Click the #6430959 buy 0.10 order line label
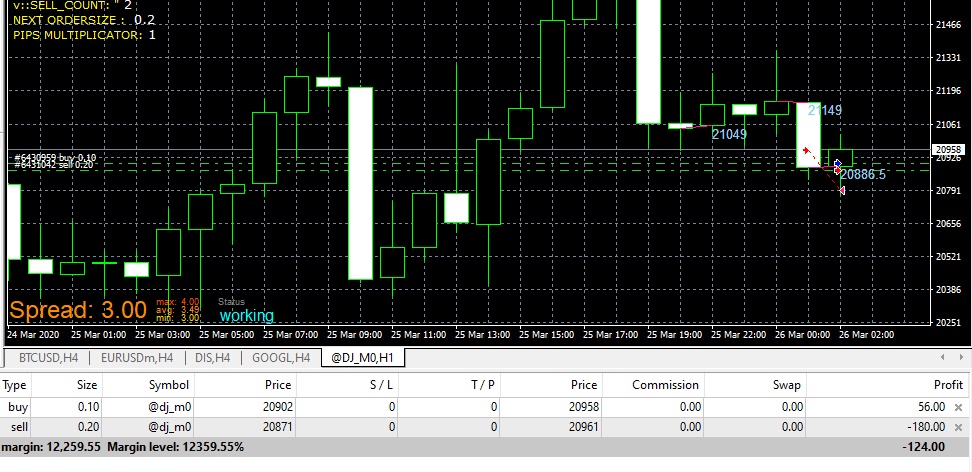 click(x=55, y=158)
